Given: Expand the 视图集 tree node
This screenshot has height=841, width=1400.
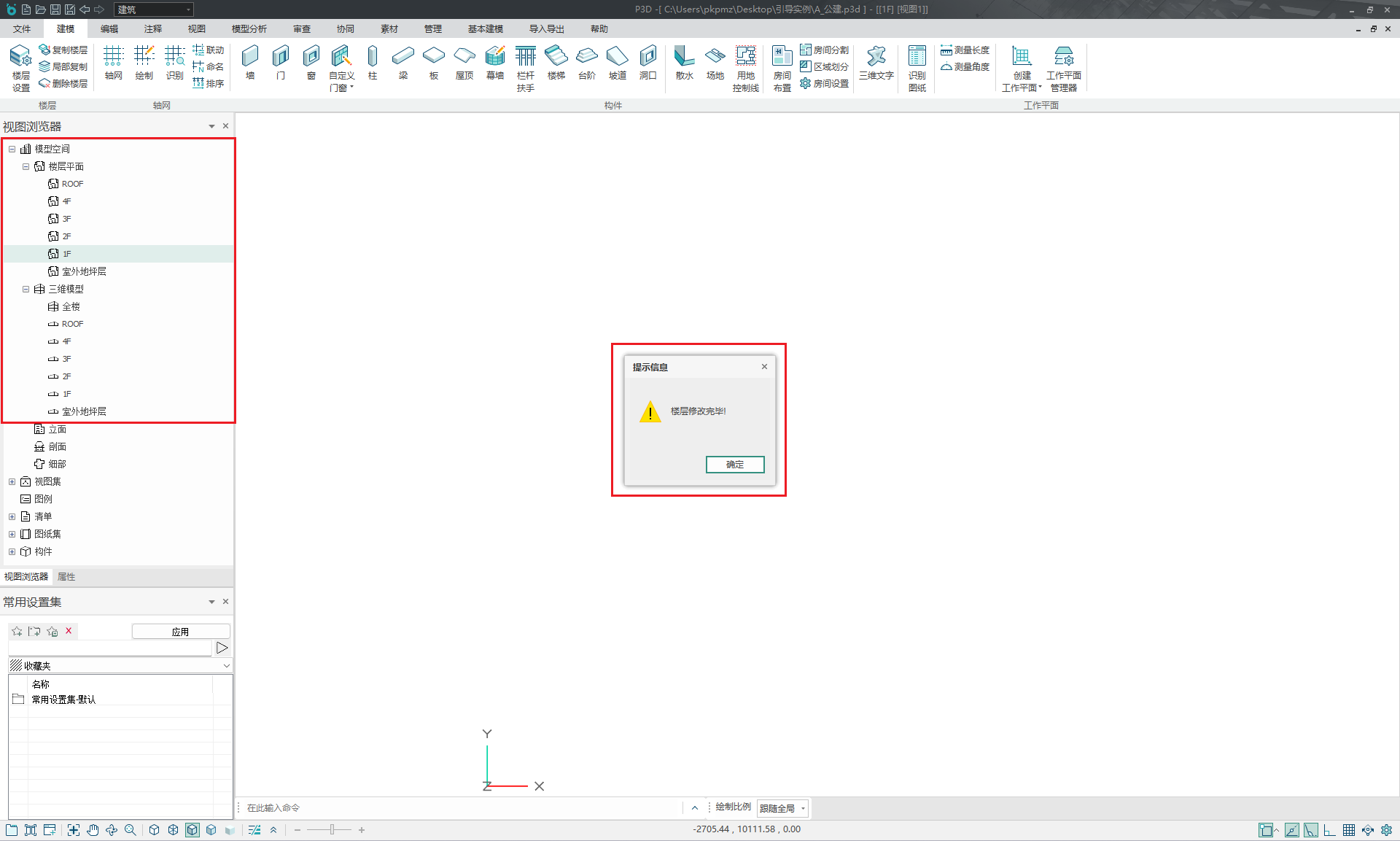Looking at the screenshot, I should pos(12,481).
